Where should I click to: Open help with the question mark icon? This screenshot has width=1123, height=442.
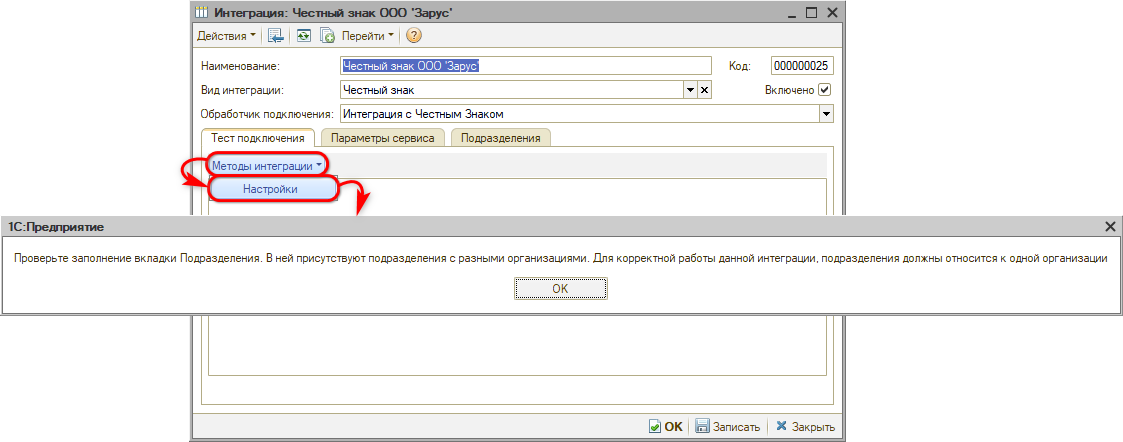click(x=413, y=36)
